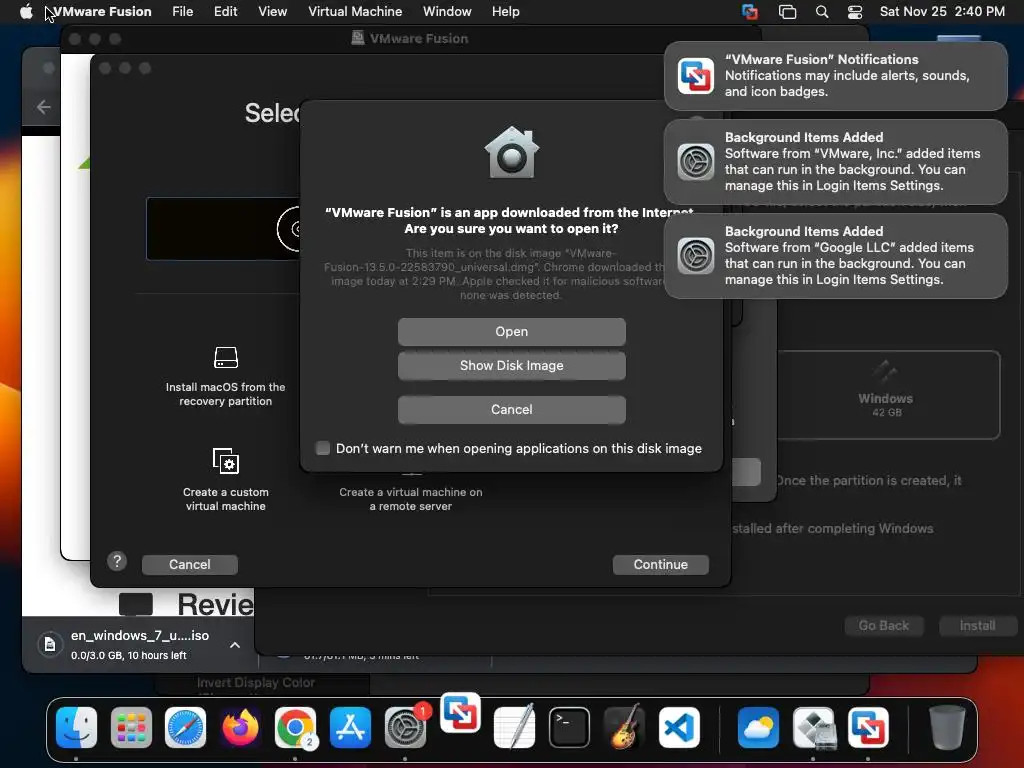Open Boot Camp Assistant from the Dock

point(814,728)
